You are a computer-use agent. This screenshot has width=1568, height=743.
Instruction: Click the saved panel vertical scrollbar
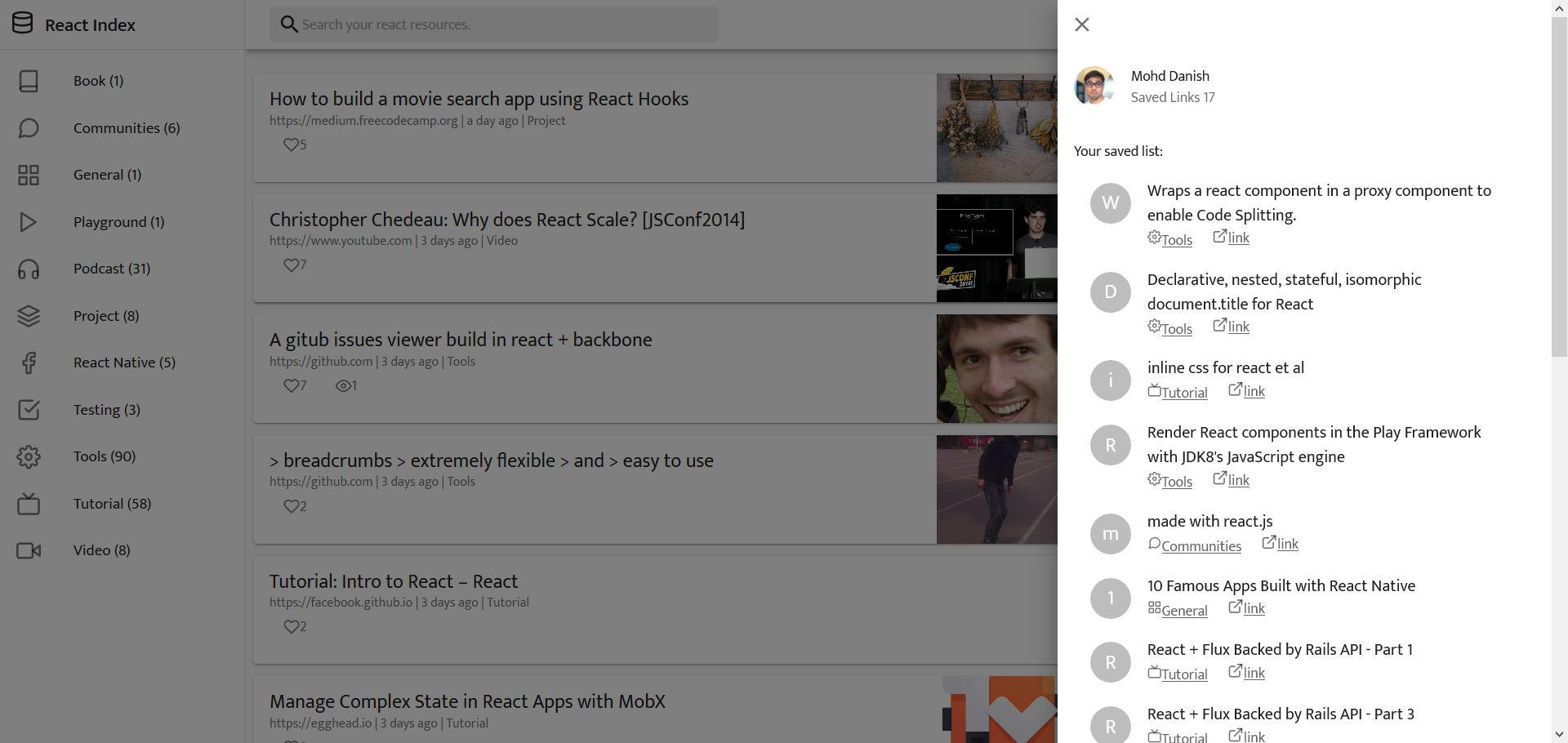point(1560,186)
